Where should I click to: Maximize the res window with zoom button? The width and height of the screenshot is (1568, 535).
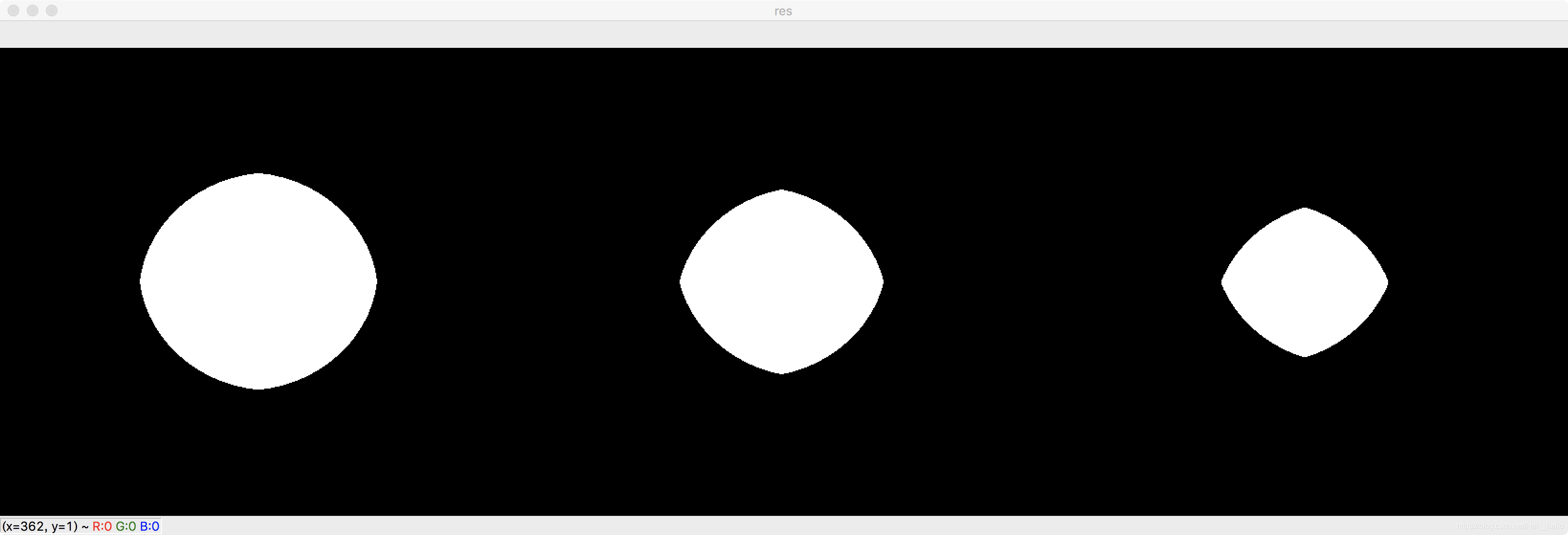pos(52,11)
